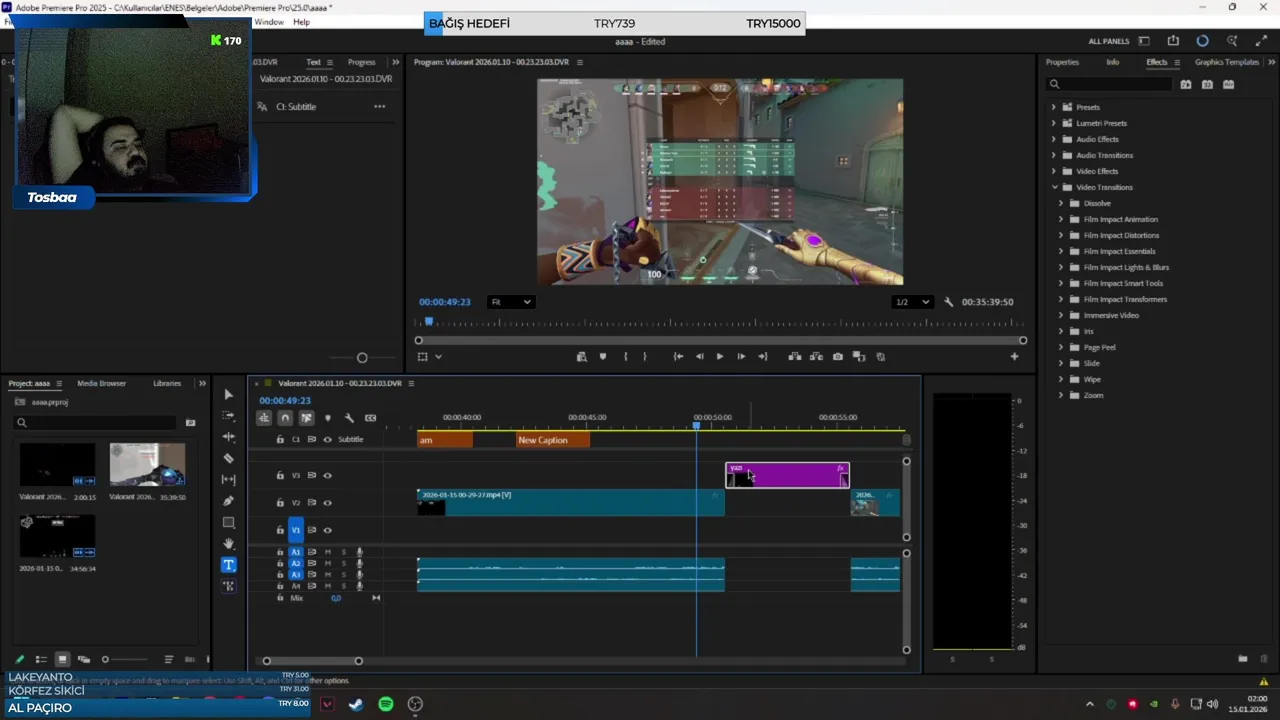Image resolution: width=1280 pixels, height=720 pixels.
Task: Click the Extract button in Program monitor
Action: pos(816,357)
